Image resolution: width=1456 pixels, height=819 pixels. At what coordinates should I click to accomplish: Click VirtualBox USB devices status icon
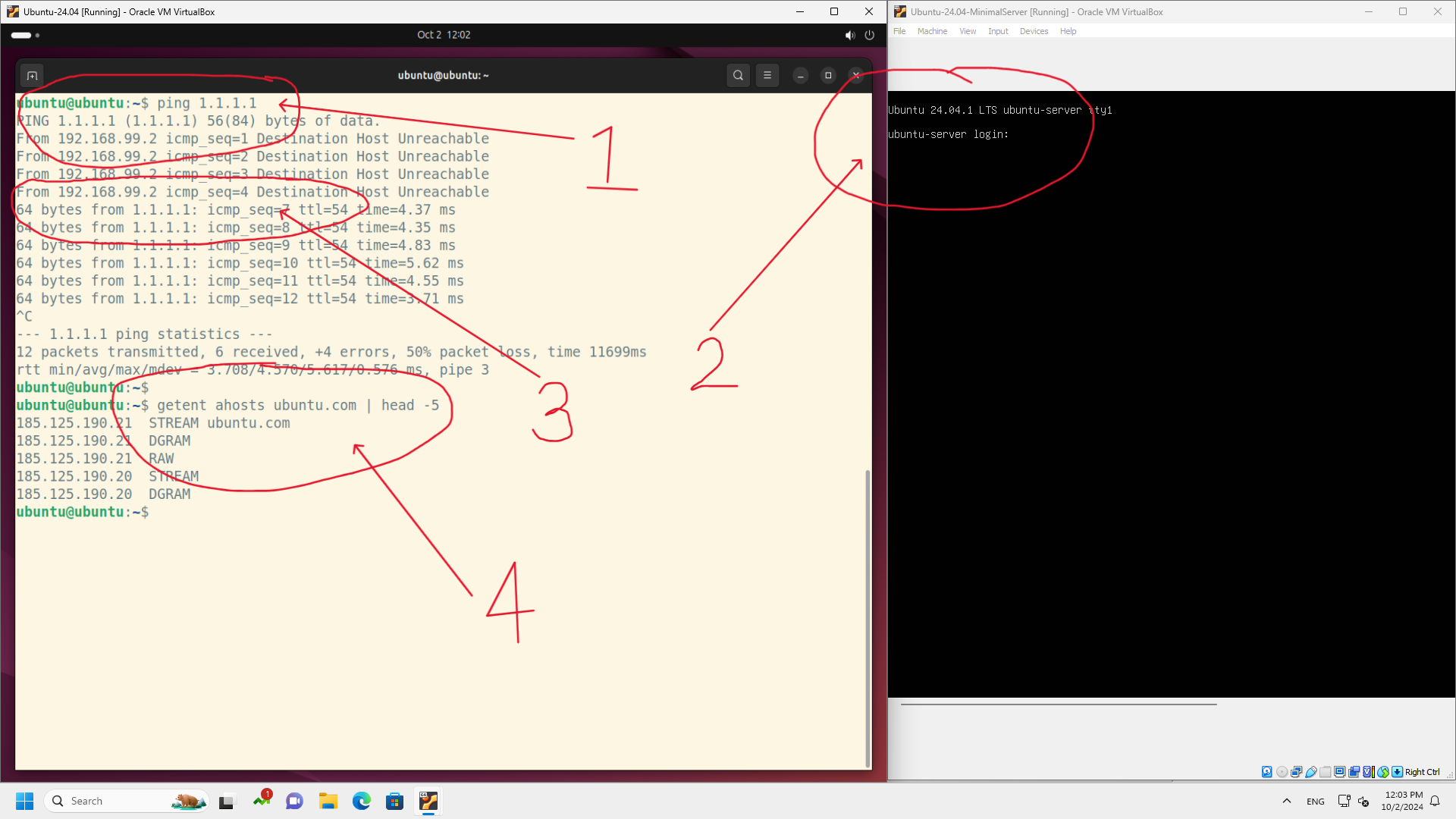click(1311, 772)
